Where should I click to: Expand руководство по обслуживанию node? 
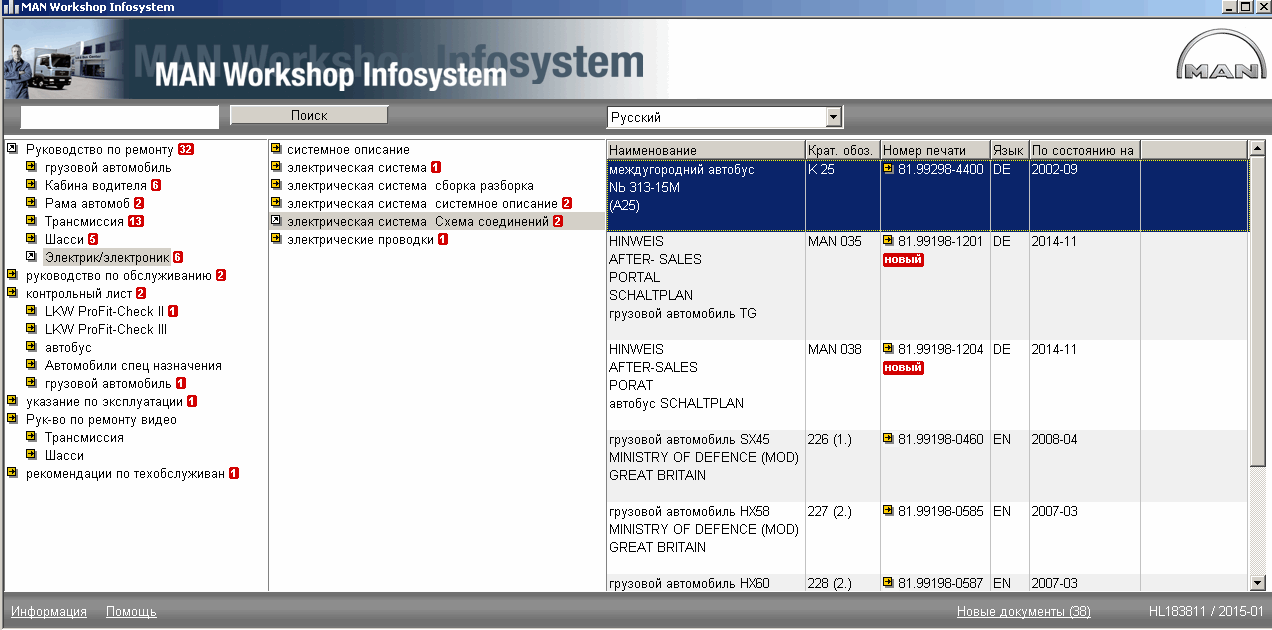point(12,275)
